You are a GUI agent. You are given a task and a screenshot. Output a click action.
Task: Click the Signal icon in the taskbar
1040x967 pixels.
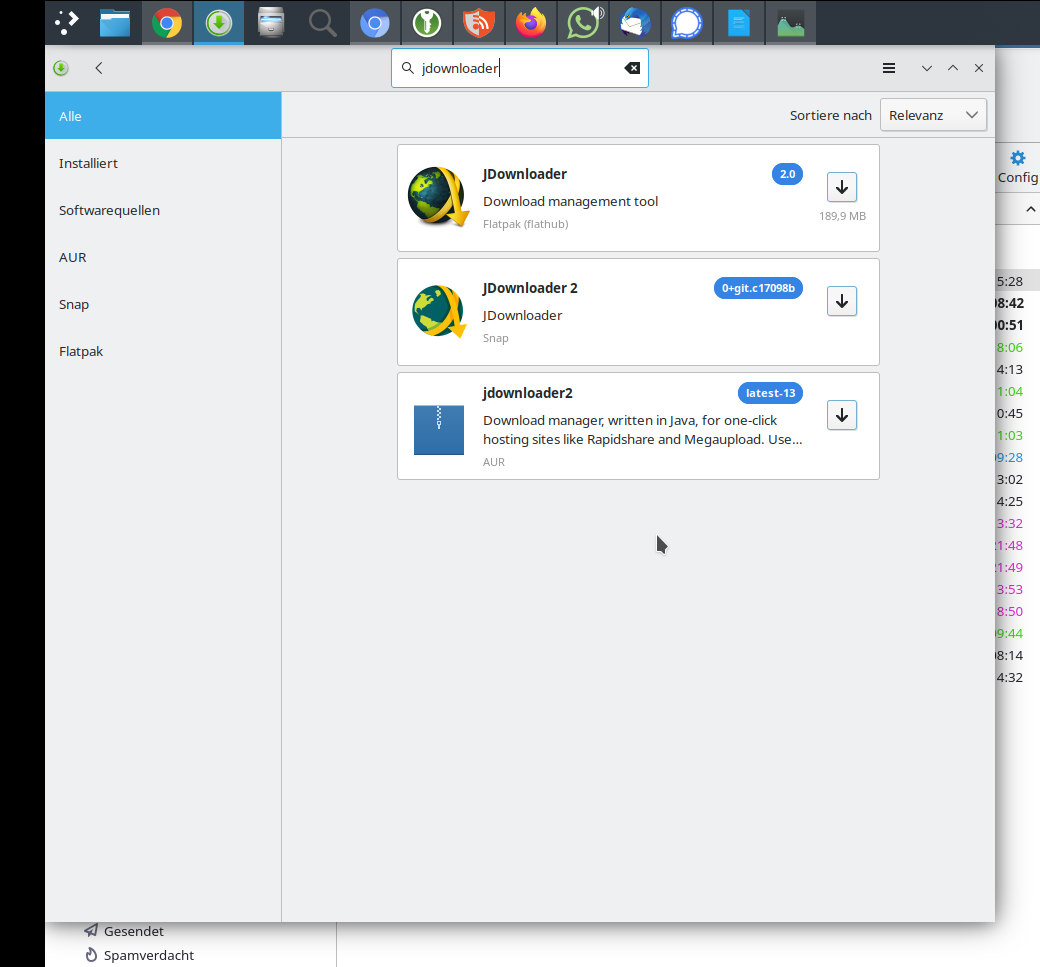pos(687,22)
